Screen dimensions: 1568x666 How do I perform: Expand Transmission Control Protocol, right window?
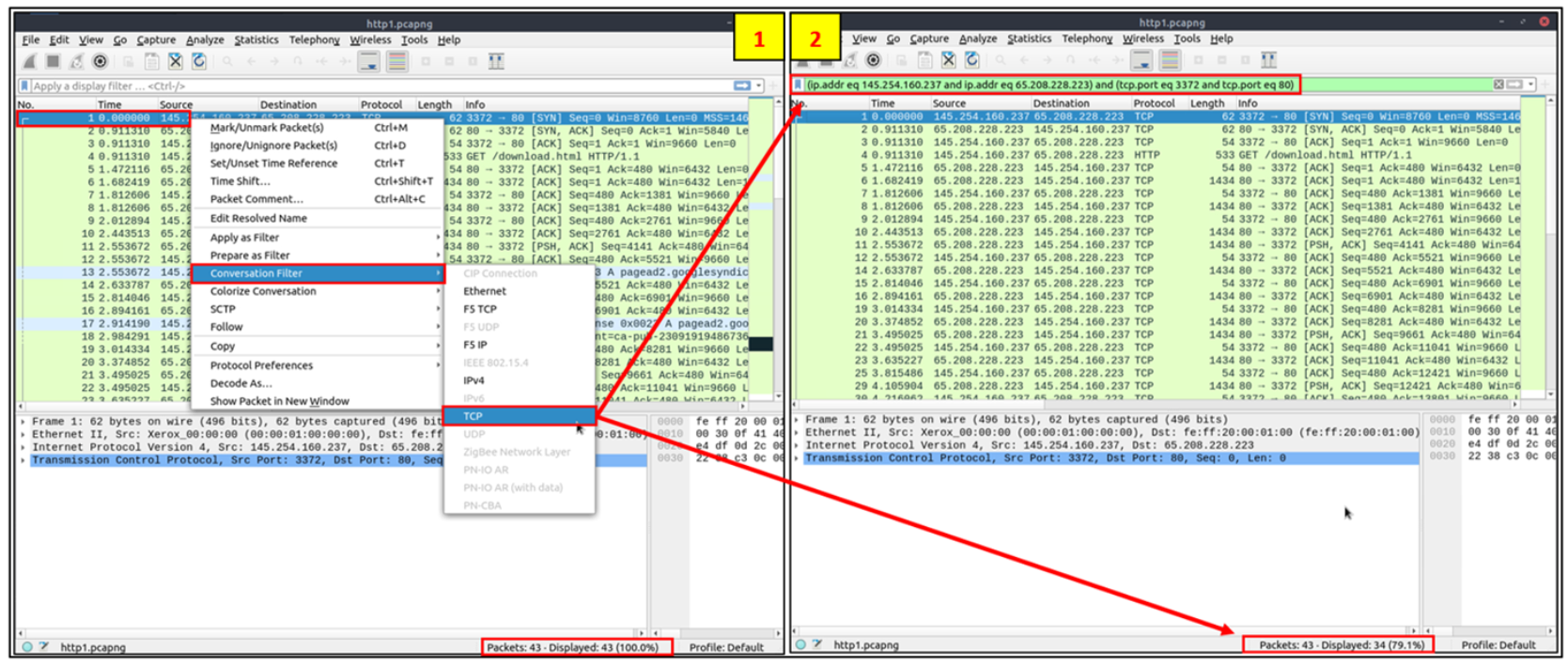[798, 458]
